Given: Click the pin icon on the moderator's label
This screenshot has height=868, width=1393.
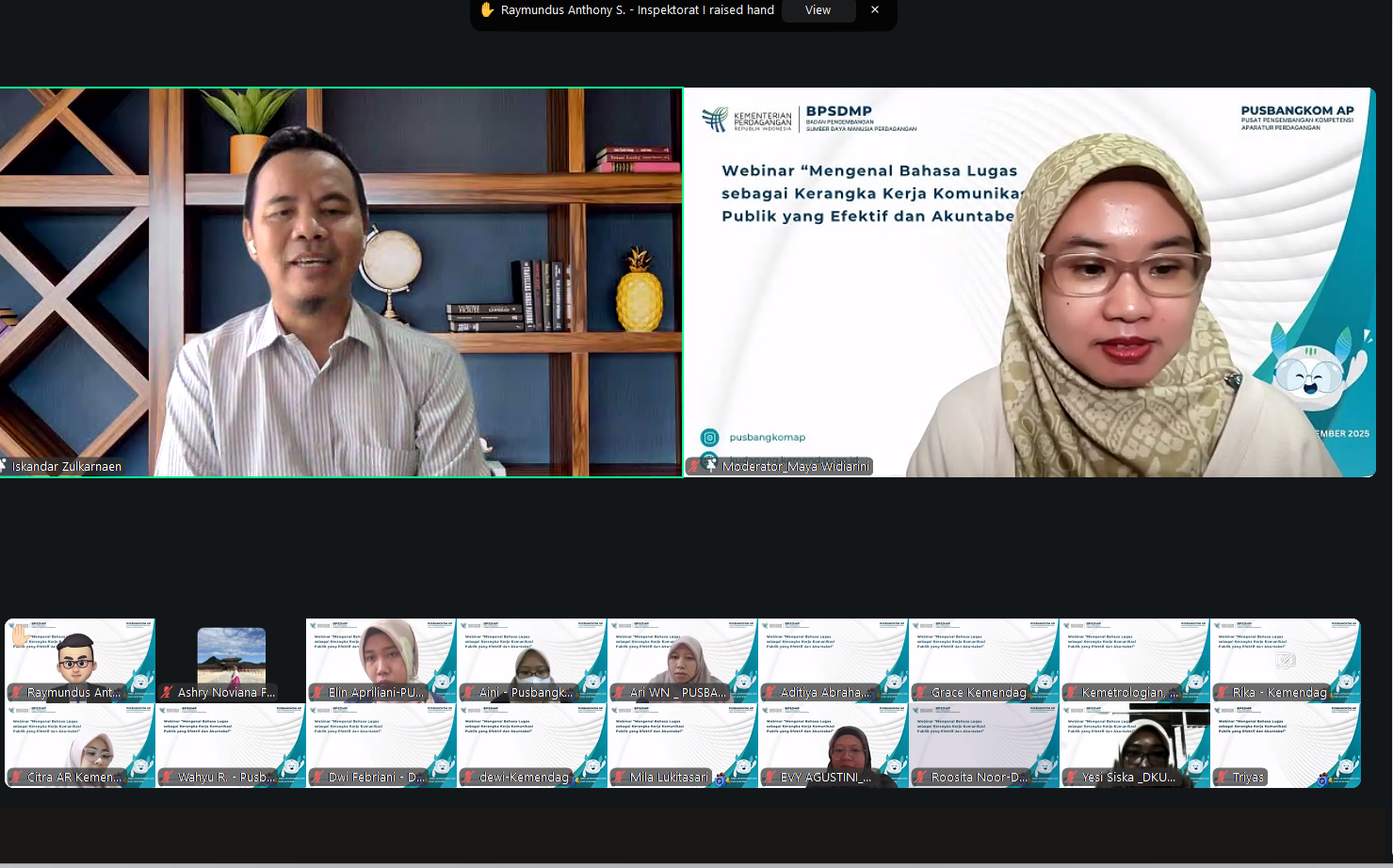Looking at the screenshot, I should pos(711,465).
